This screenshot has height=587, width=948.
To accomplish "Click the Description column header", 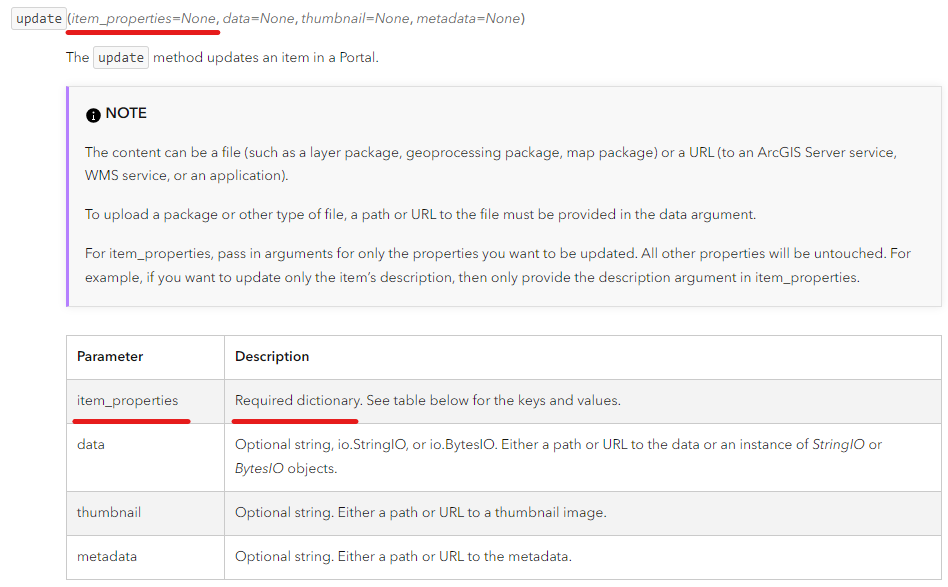I will pyautogui.click(x=272, y=356).
